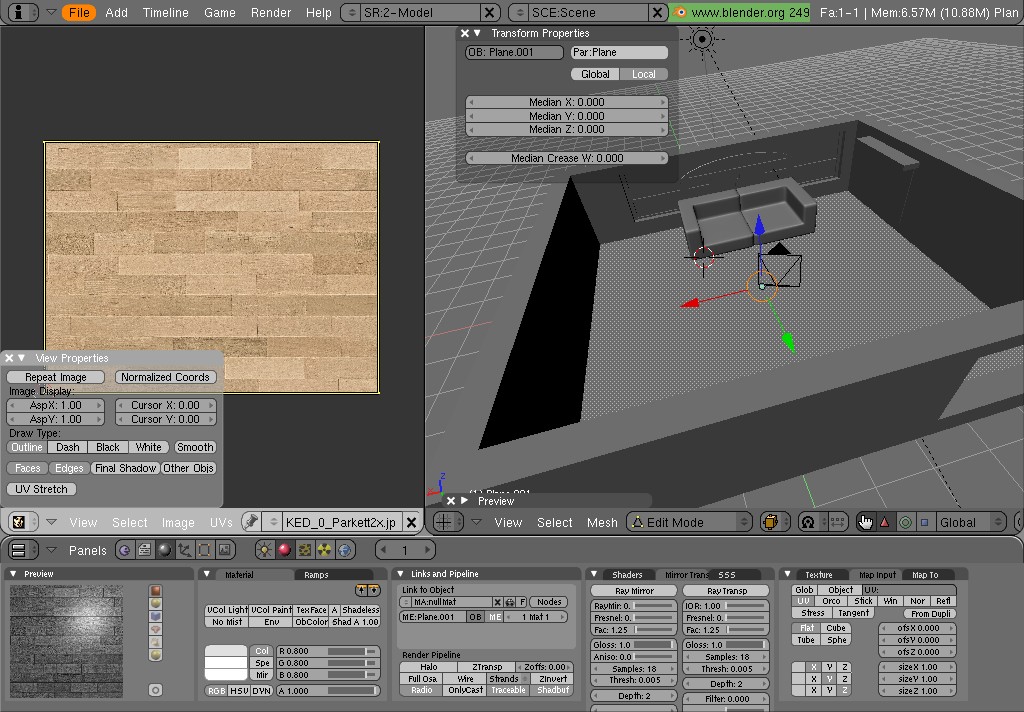Screen dimensions: 1024x712
Task: Click translate manipulator triangle icon
Action: pyautogui.click(x=884, y=522)
